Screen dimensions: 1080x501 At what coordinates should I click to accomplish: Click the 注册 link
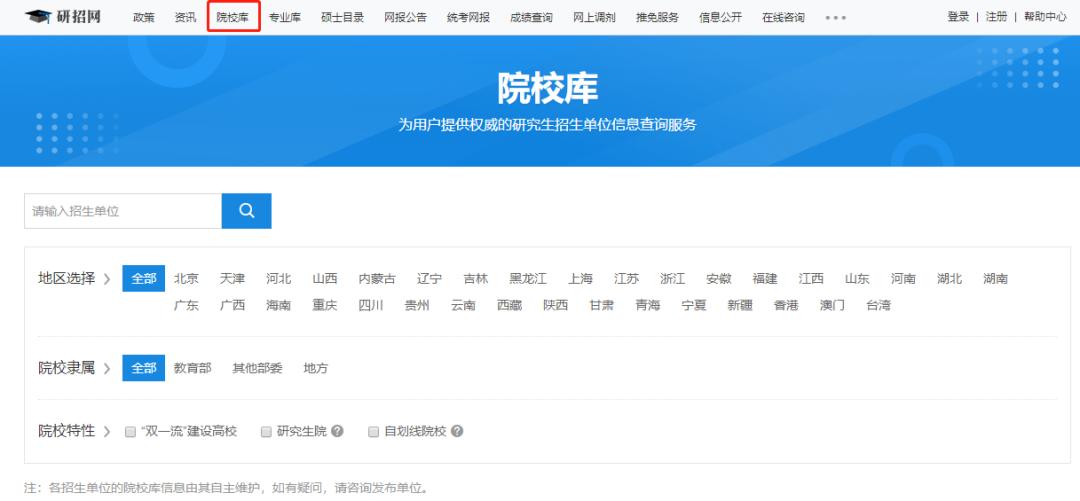[996, 17]
